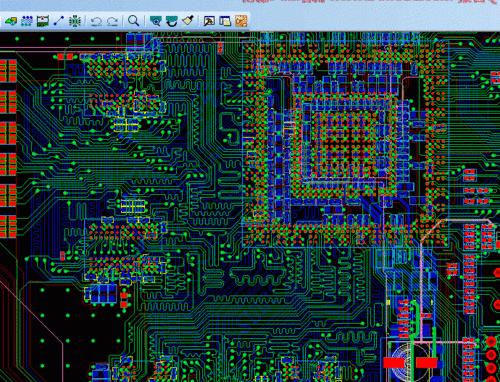Undo the last action
This screenshot has height=382, width=500.
pyautogui.click(x=96, y=22)
